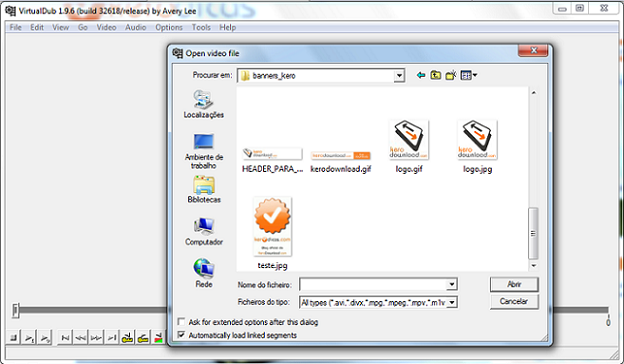624x364 pixels.
Task: Open the Video menu
Action: tap(106, 27)
